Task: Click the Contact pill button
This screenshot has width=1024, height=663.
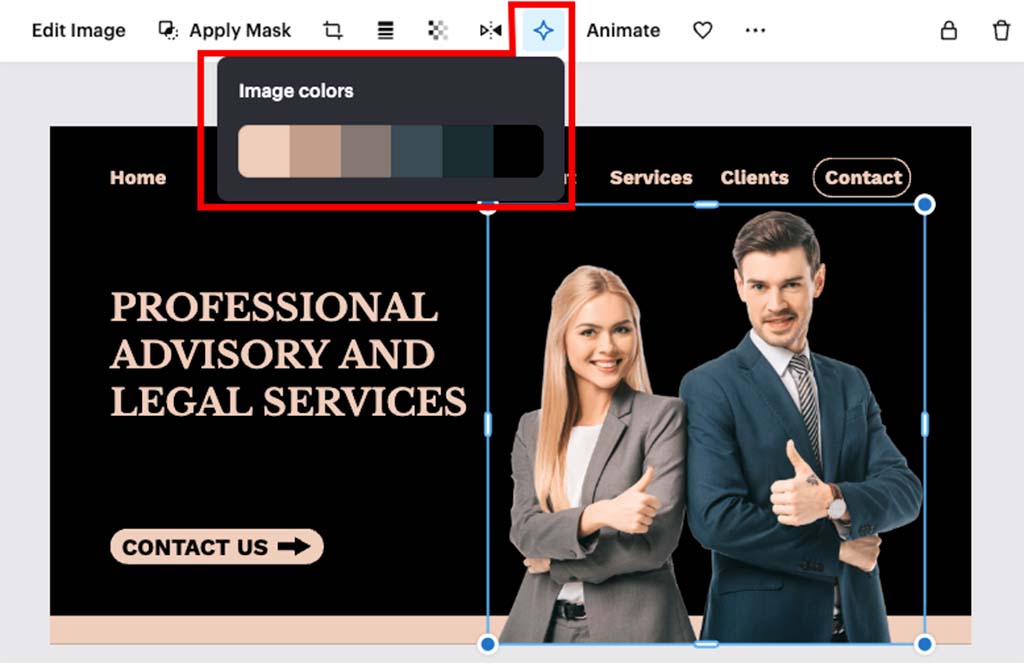Action: pos(861,177)
